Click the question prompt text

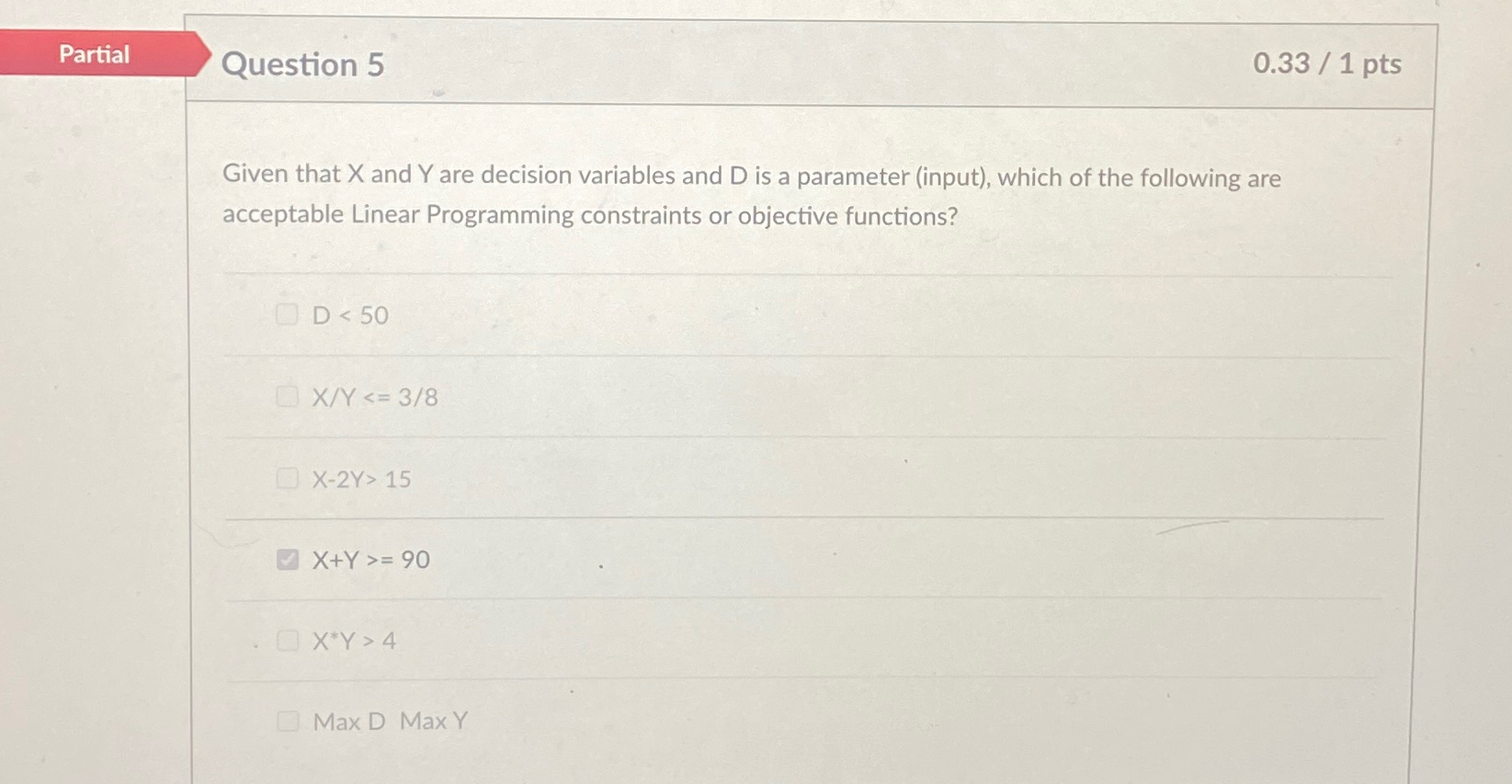[750, 195]
